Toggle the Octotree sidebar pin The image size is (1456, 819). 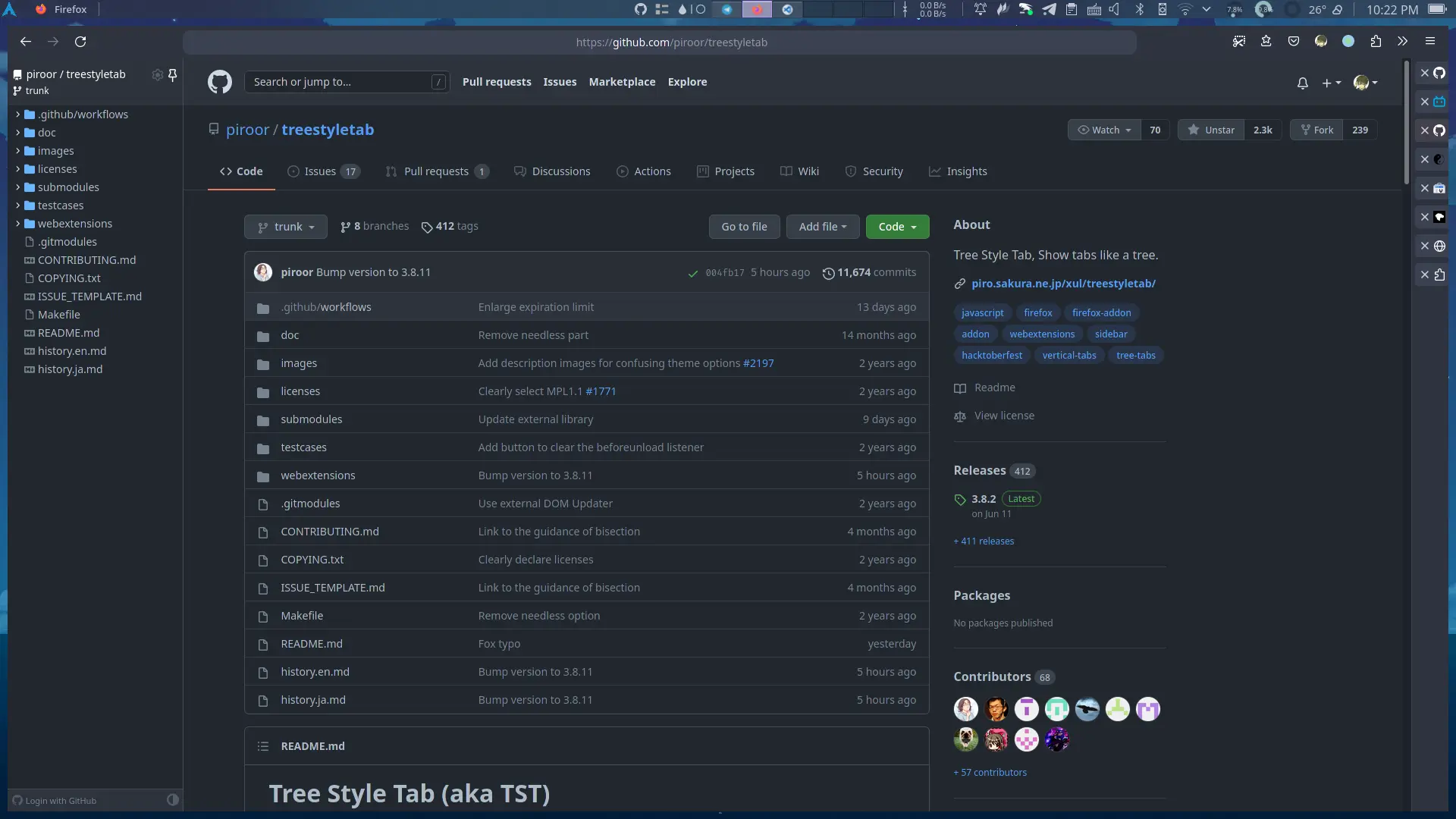pyautogui.click(x=172, y=74)
